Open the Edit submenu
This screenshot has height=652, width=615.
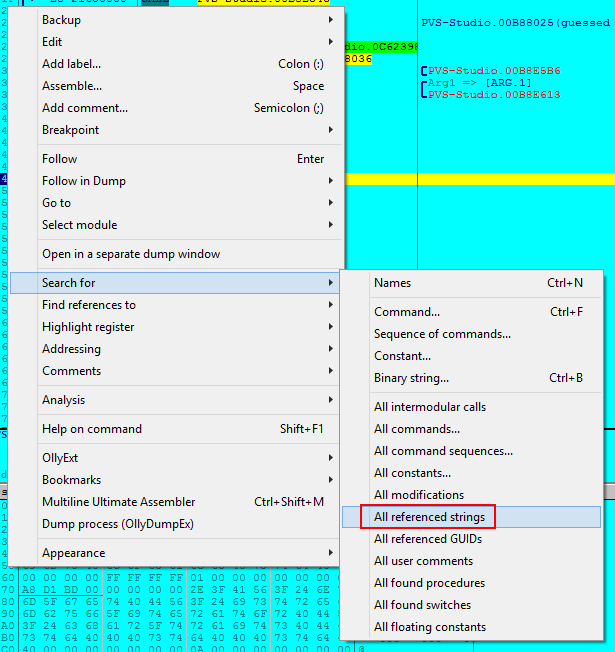pyautogui.click(x=176, y=42)
